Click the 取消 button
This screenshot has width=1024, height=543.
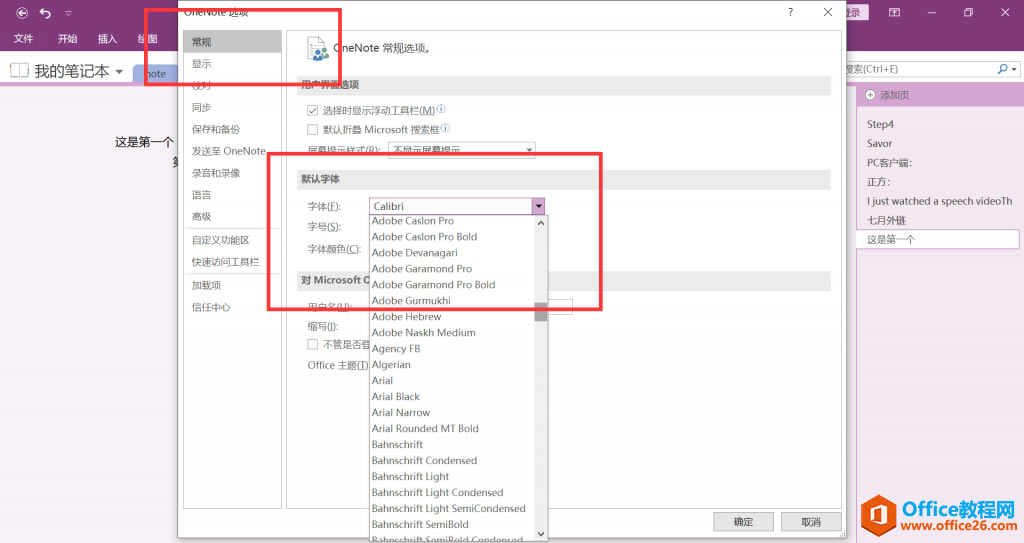coord(810,521)
